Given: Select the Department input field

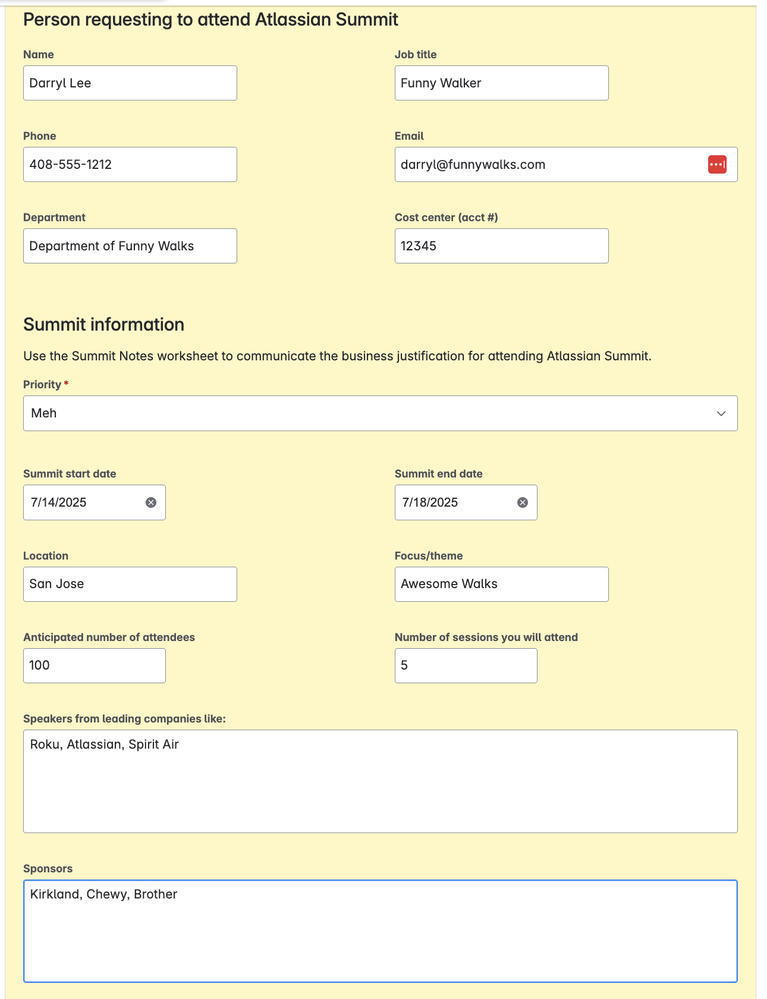Looking at the screenshot, I should coord(130,246).
